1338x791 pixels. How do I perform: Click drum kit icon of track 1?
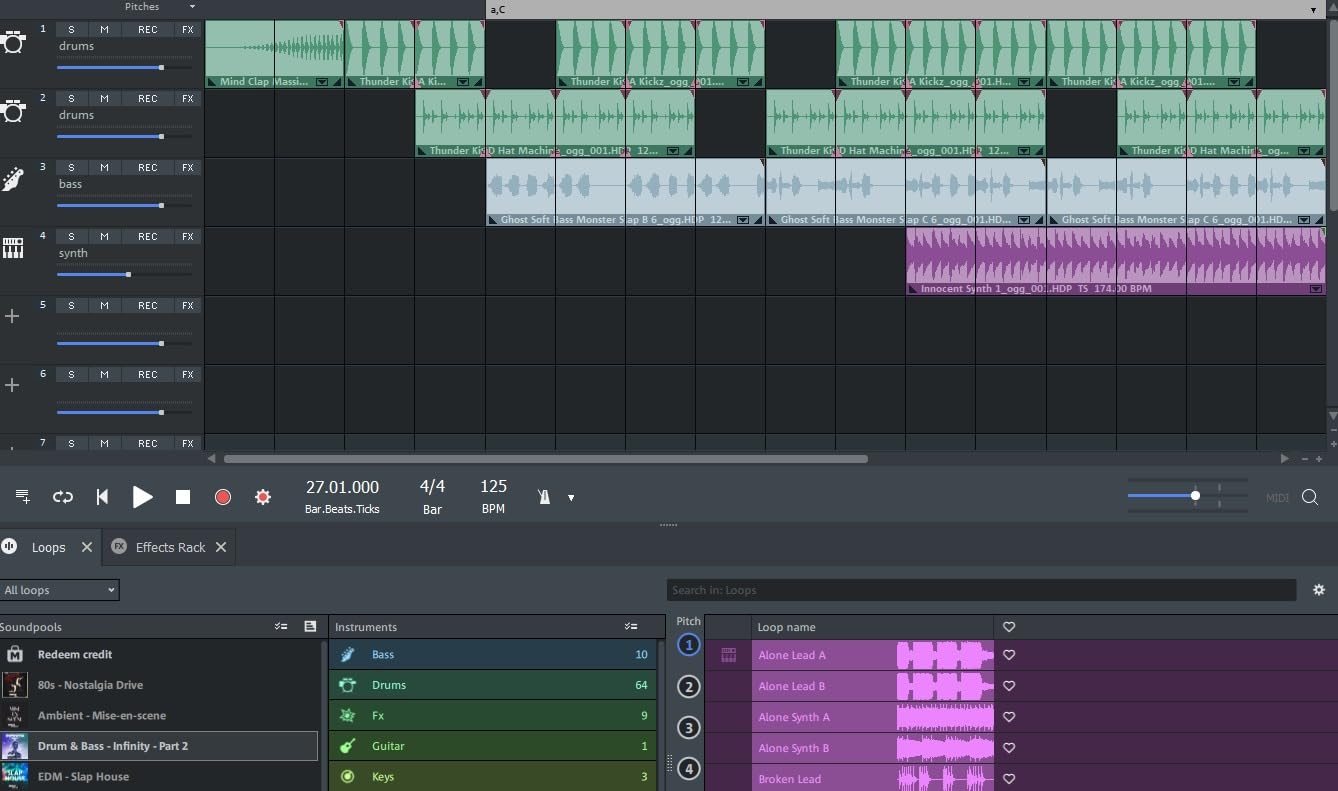(x=13, y=43)
